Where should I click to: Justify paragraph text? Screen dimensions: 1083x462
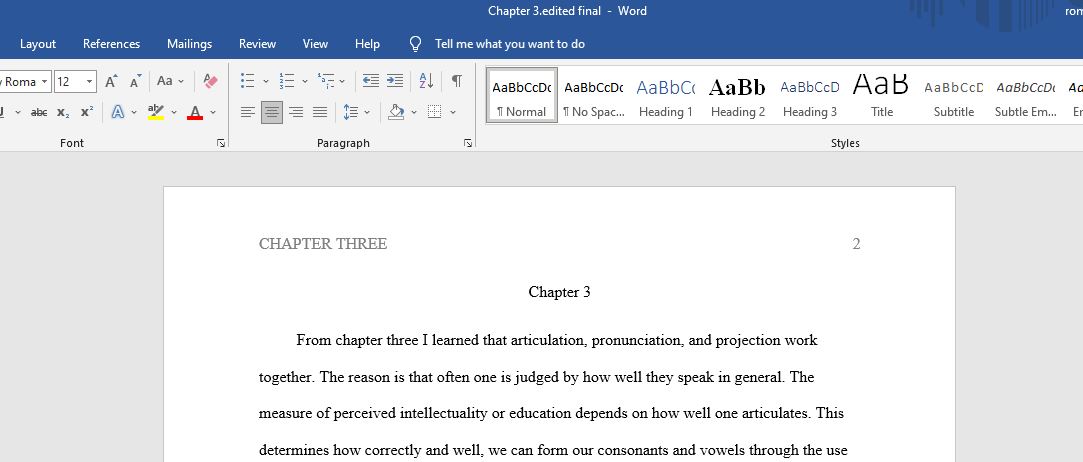click(x=320, y=112)
